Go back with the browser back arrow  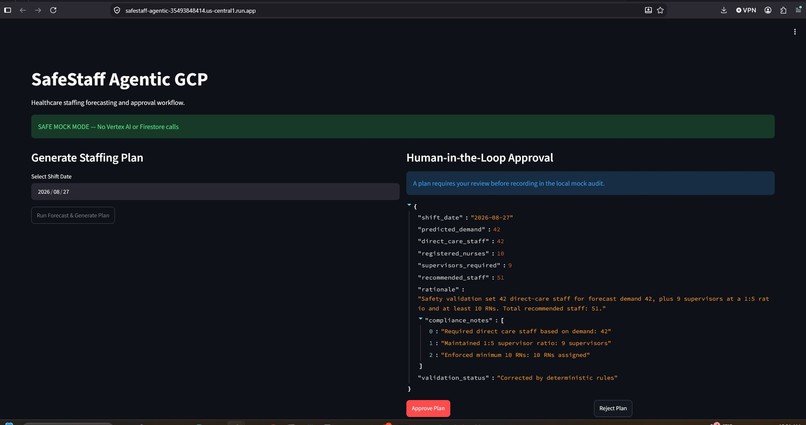tap(23, 10)
